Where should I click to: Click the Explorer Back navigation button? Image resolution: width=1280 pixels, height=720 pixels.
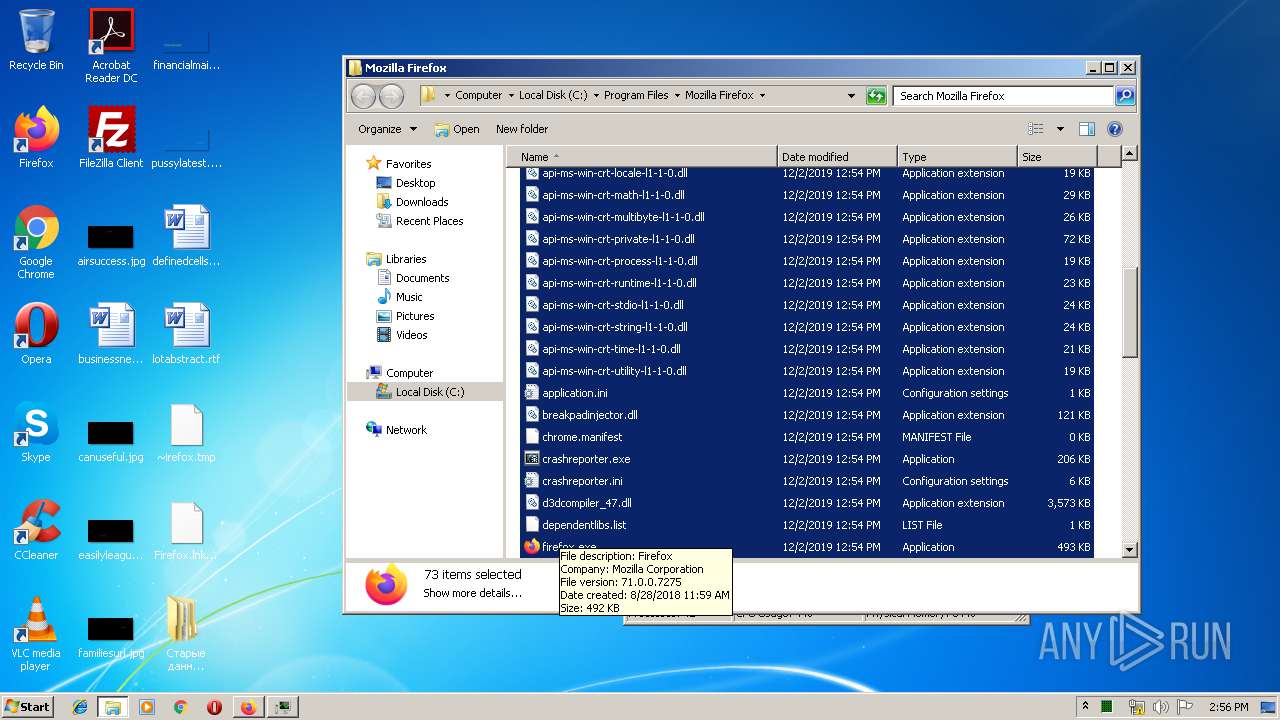(x=363, y=96)
